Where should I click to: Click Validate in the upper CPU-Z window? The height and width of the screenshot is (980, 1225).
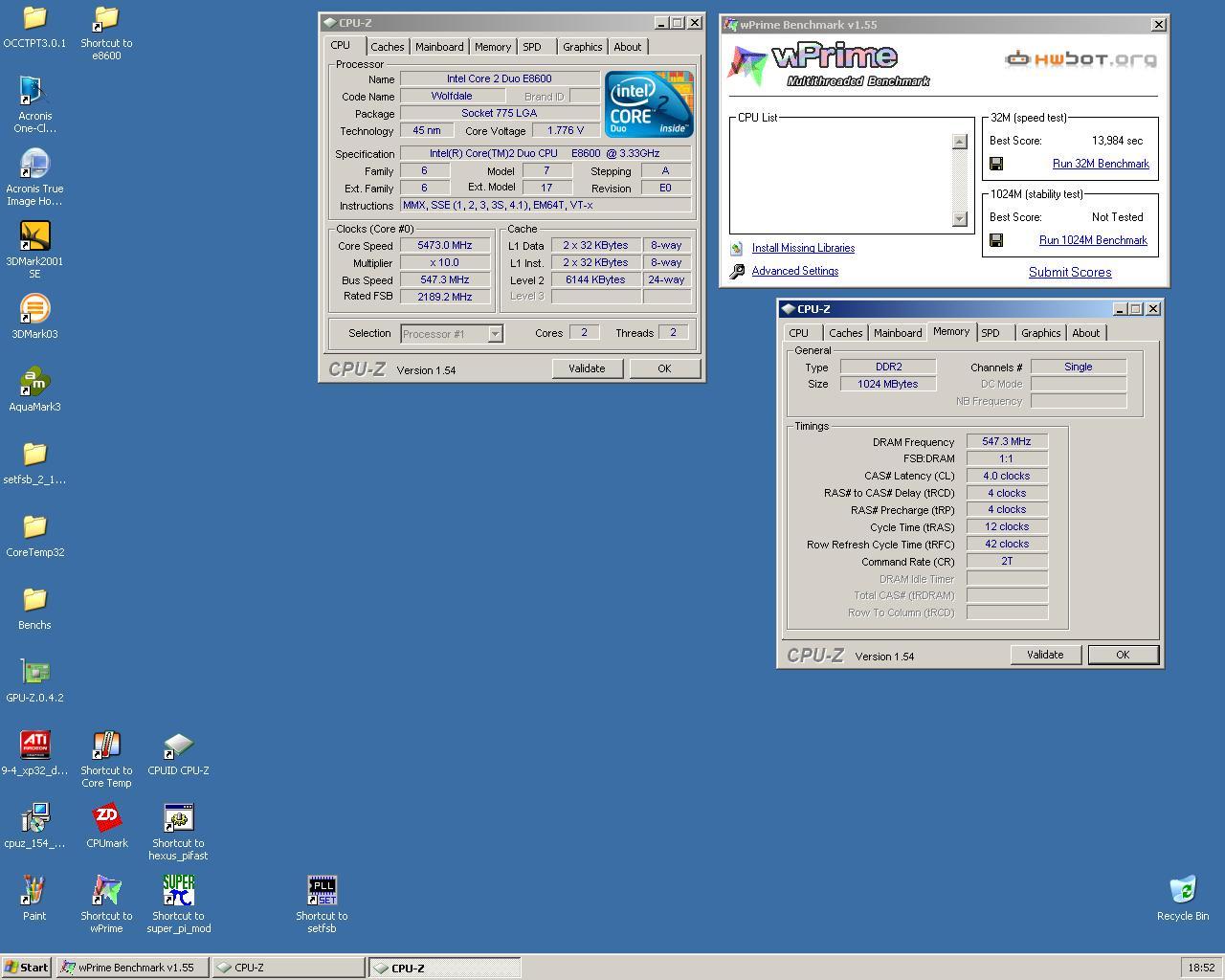click(587, 368)
